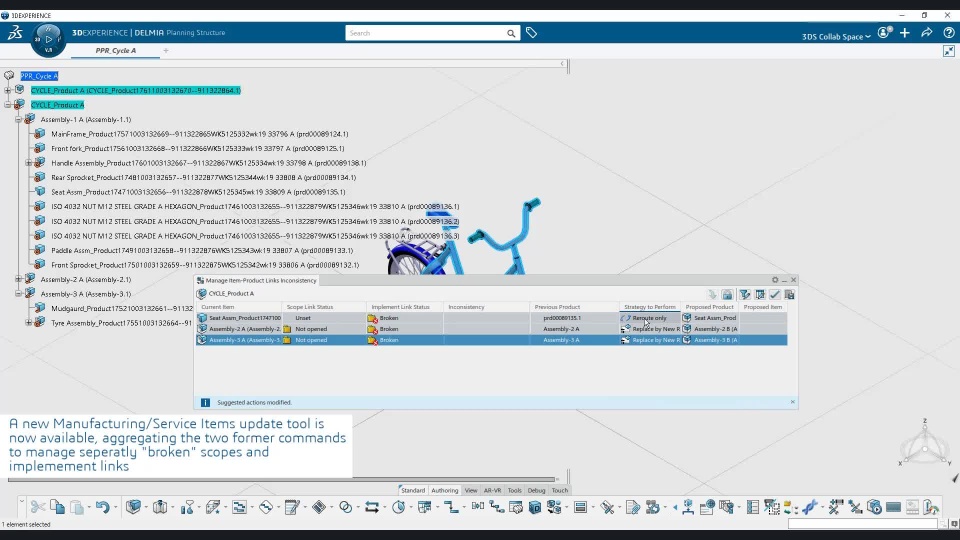Select Front fork_Product tree row
960x540 pixels.
(x=198, y=149)
